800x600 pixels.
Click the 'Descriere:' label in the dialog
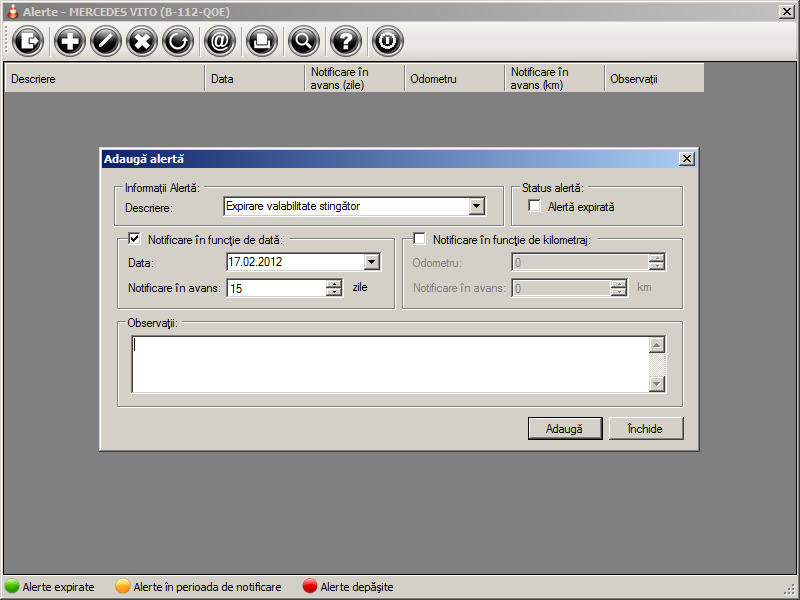149,208
